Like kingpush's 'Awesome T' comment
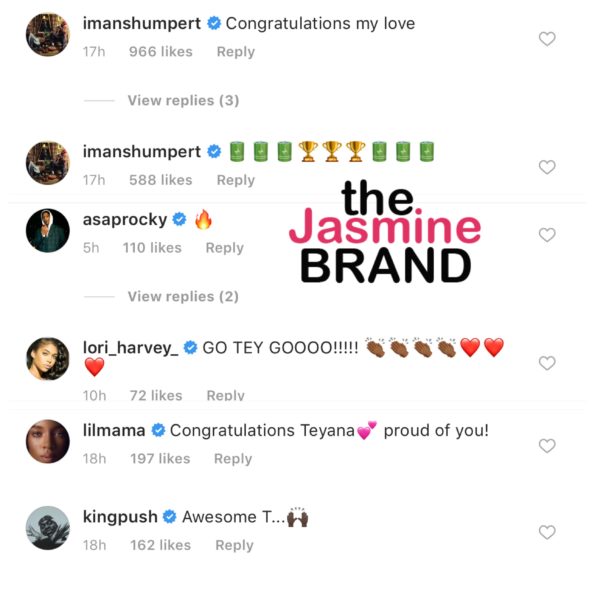595x595 pixels. coord(547,532)
